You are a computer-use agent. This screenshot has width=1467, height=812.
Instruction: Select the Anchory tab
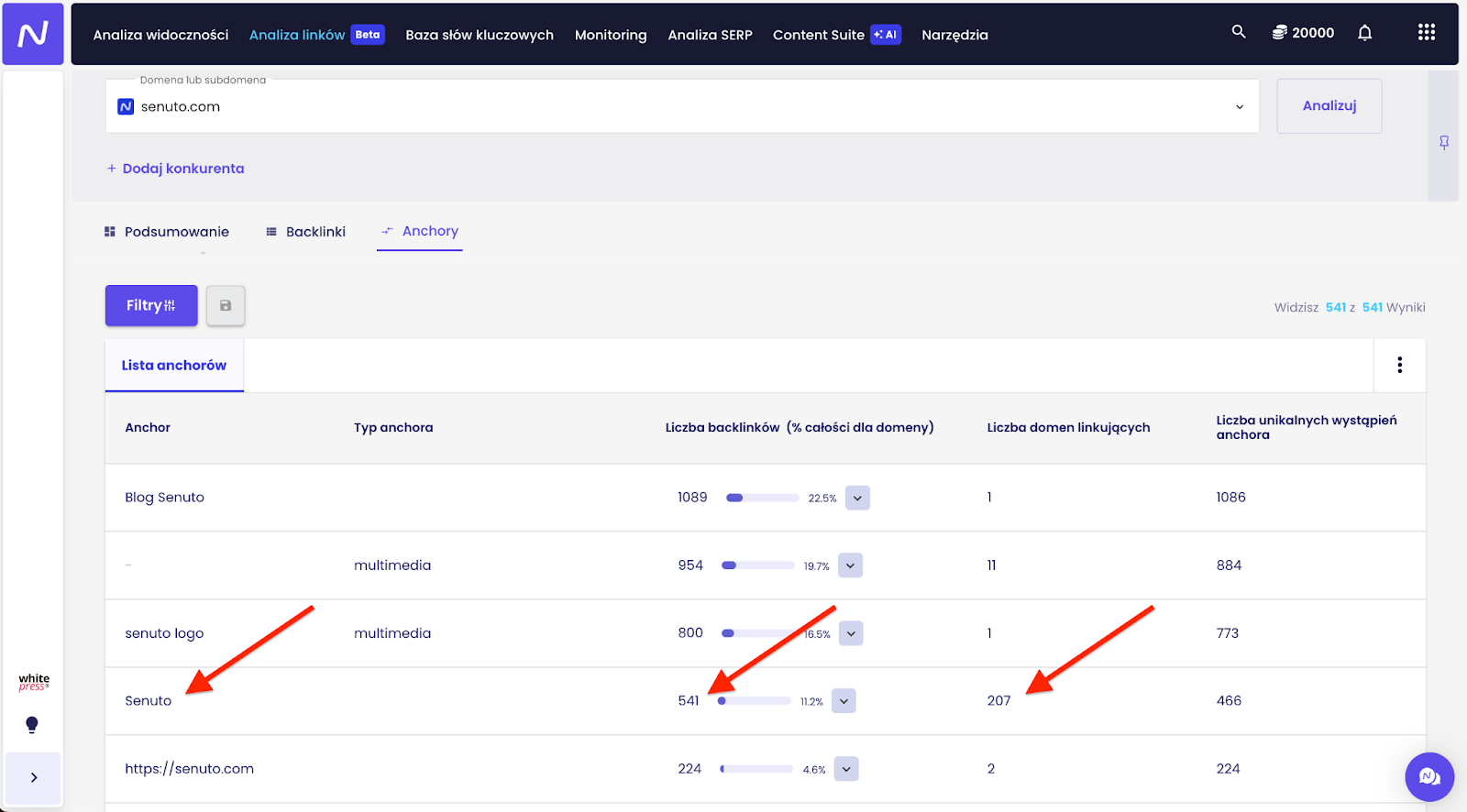420,231
